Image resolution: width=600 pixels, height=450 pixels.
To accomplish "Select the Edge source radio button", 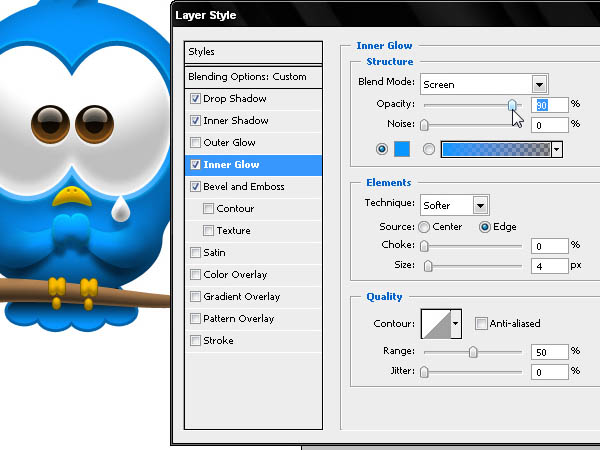I will coord(484,227).
